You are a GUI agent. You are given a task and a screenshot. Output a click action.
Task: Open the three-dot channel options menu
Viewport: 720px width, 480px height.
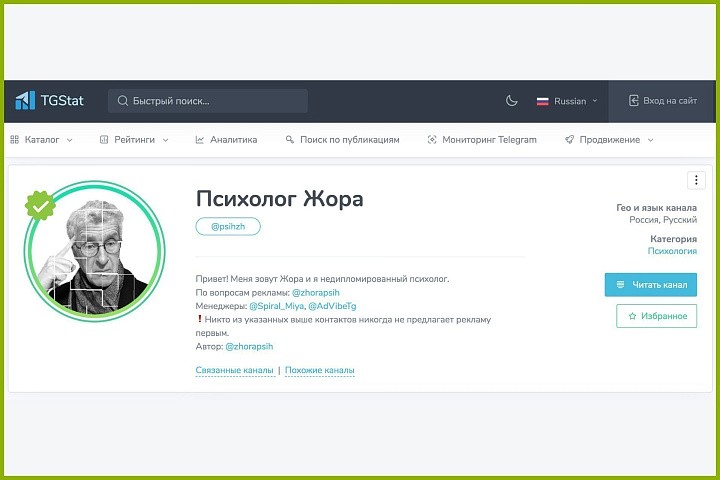tap(696, 180)
